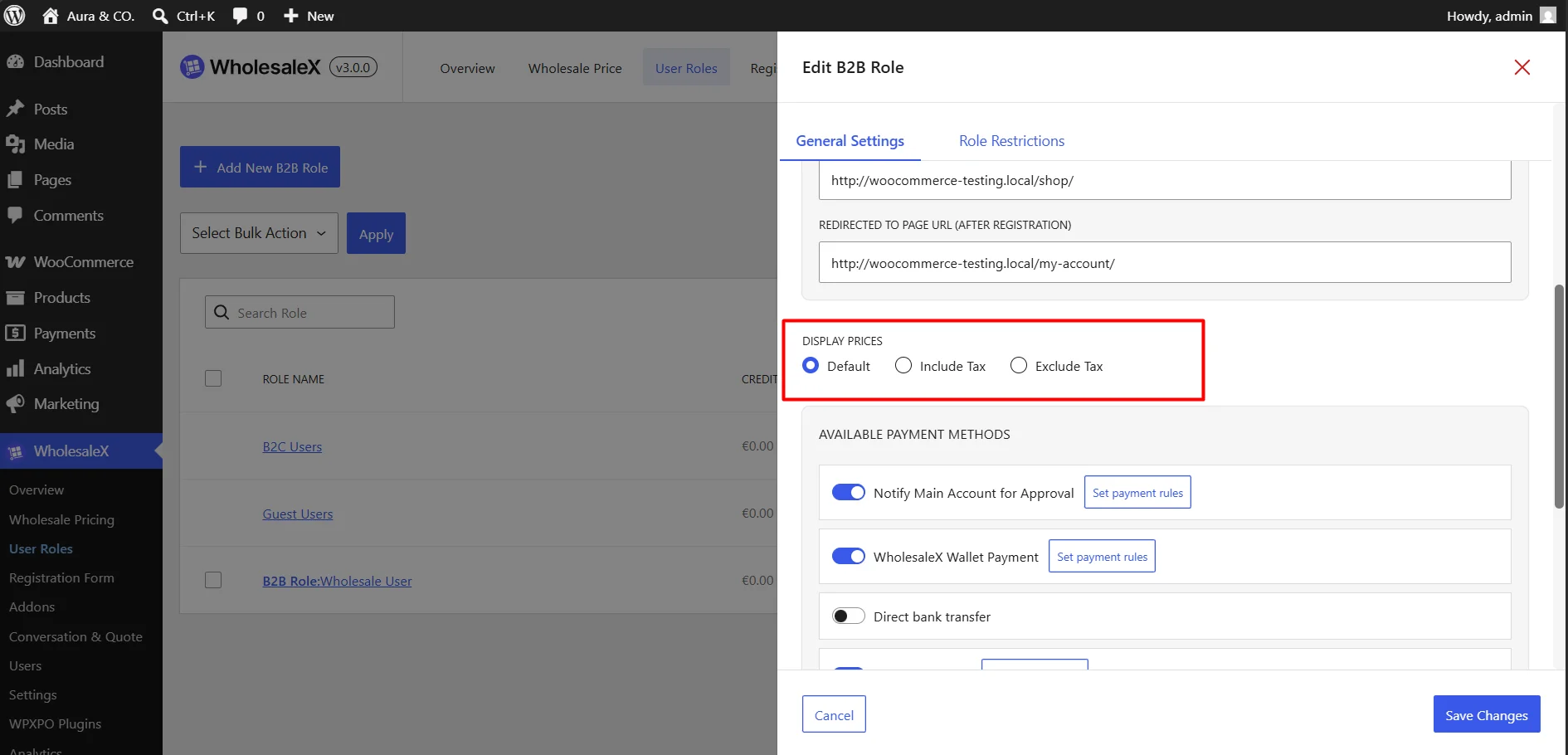Open the Posts pin icon
Image resolution: width=1568 pixels, height=755 pixels.
coord(15,109)
